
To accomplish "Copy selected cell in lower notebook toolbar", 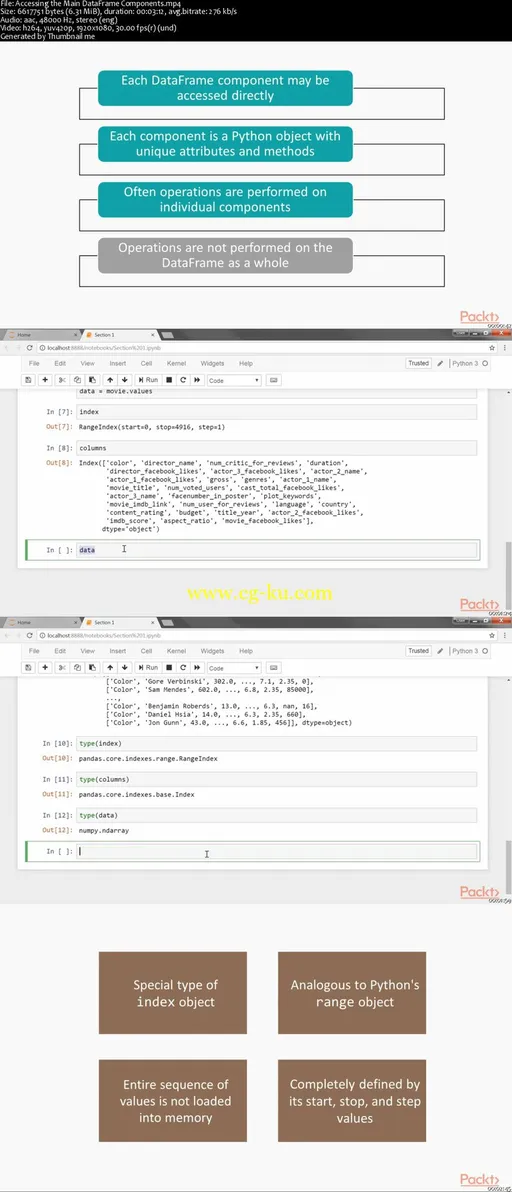I will tap(77, 667).
